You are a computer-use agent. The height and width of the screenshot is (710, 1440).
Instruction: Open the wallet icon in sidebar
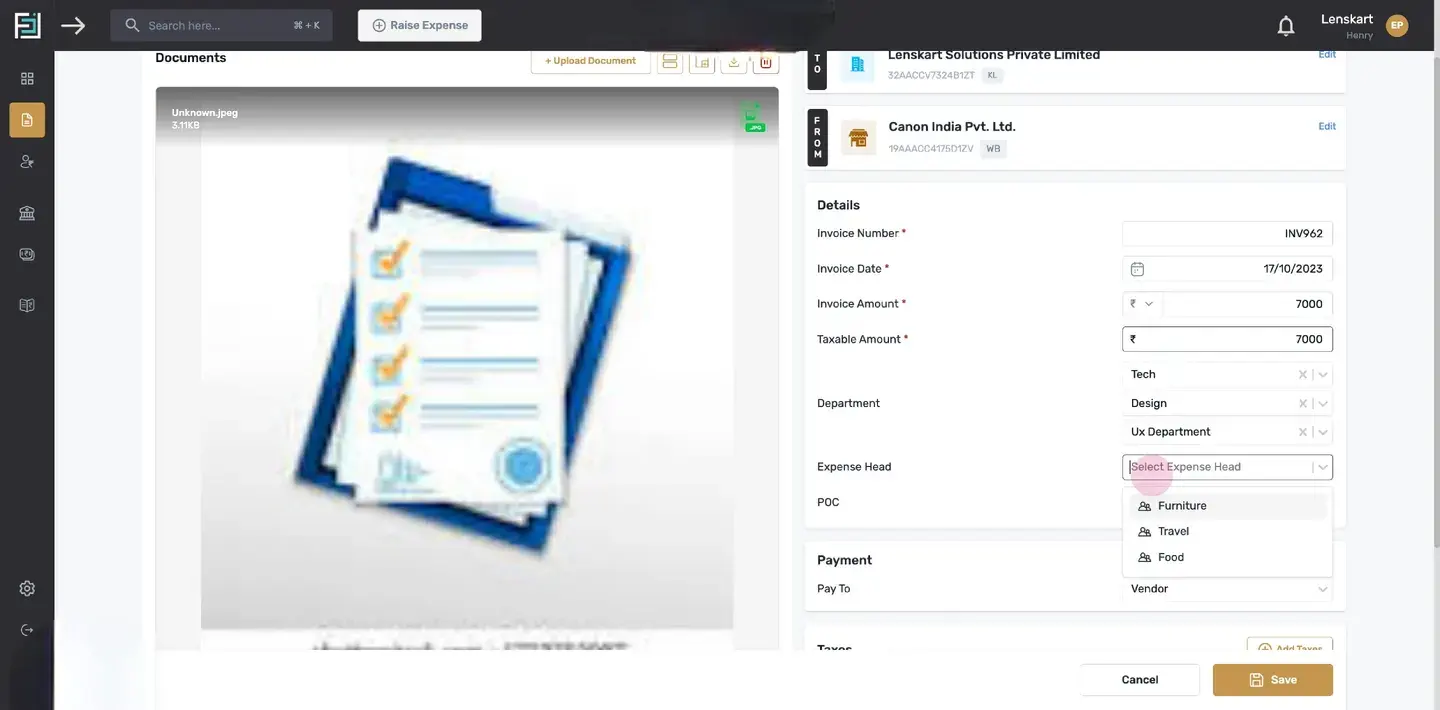[27, 254]
